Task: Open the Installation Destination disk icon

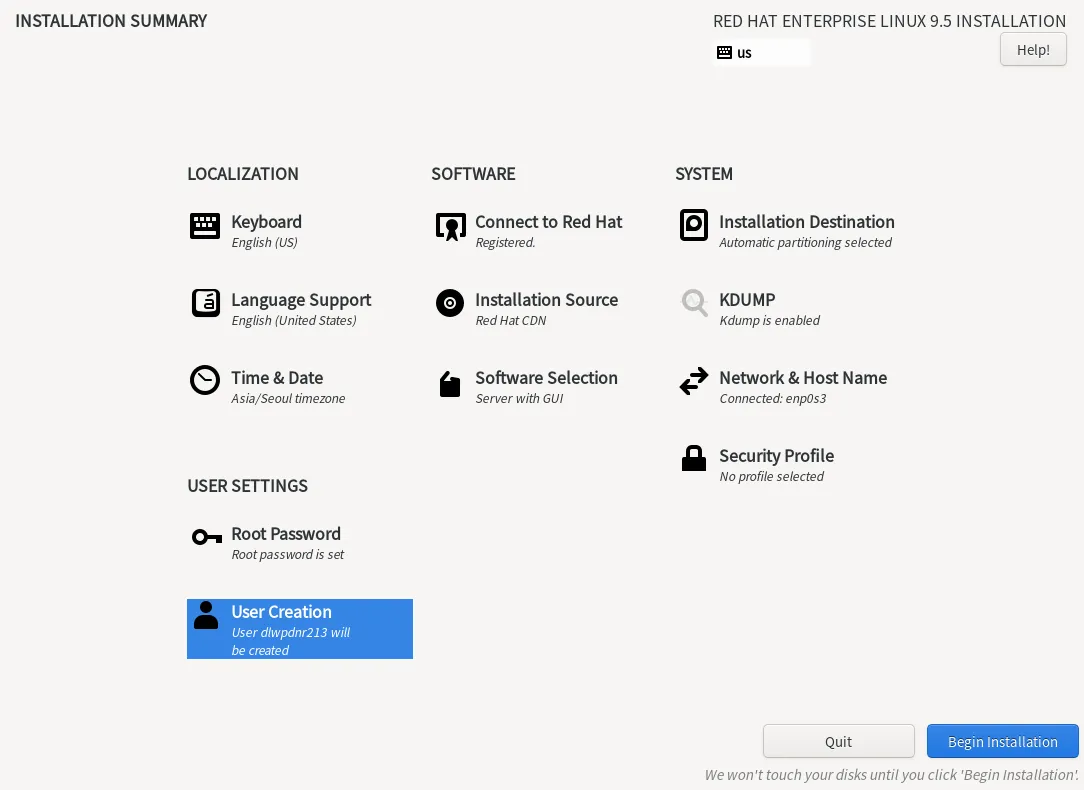Action: (693, 225)
